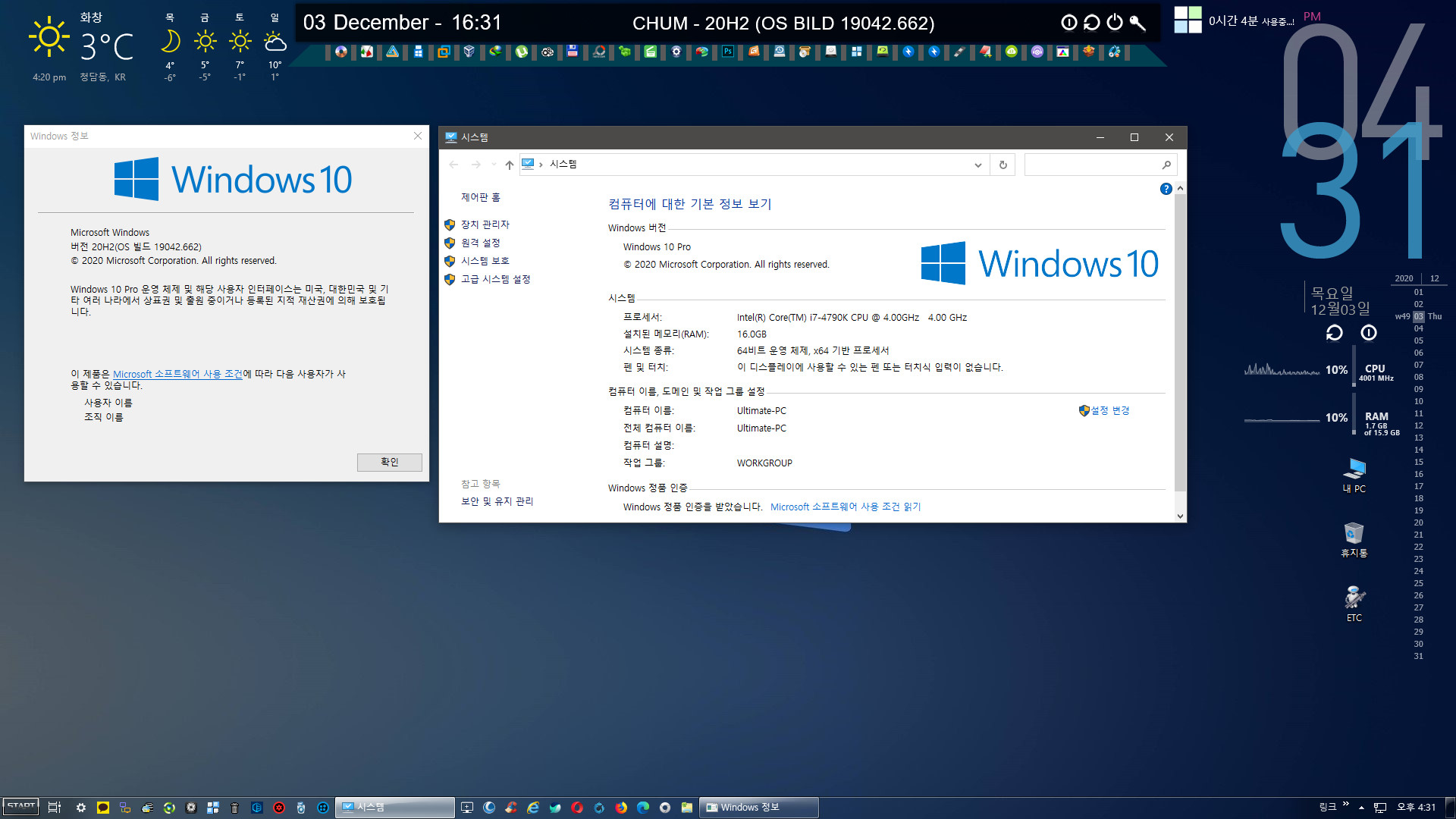Open the 내 PC desktop icon
Screen dimensions: 1456x819
tap(1354, 475)
